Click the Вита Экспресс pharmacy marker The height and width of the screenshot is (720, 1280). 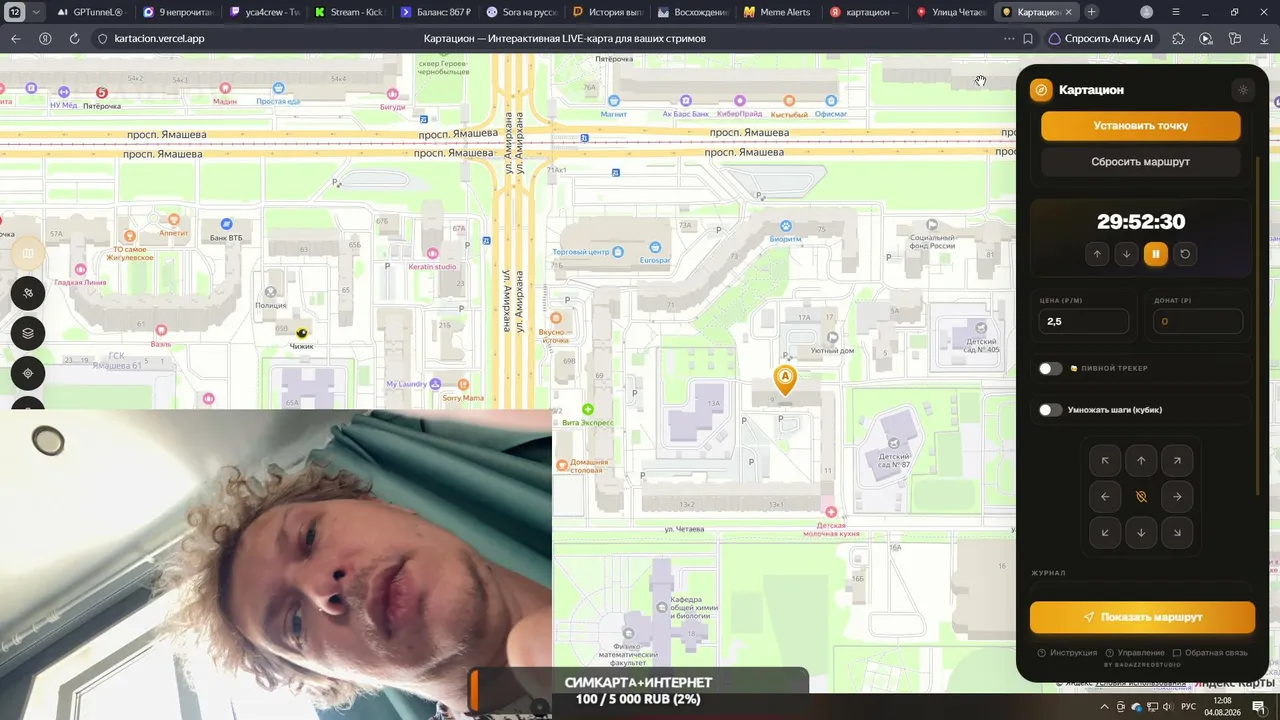click(x=587, y=410)
